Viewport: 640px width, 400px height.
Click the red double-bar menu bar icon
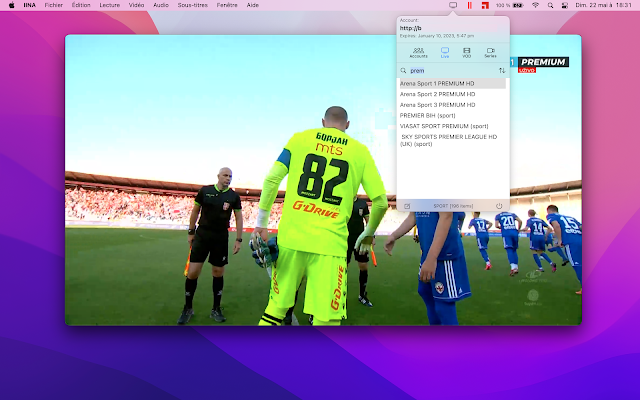[x=469, y=5]
